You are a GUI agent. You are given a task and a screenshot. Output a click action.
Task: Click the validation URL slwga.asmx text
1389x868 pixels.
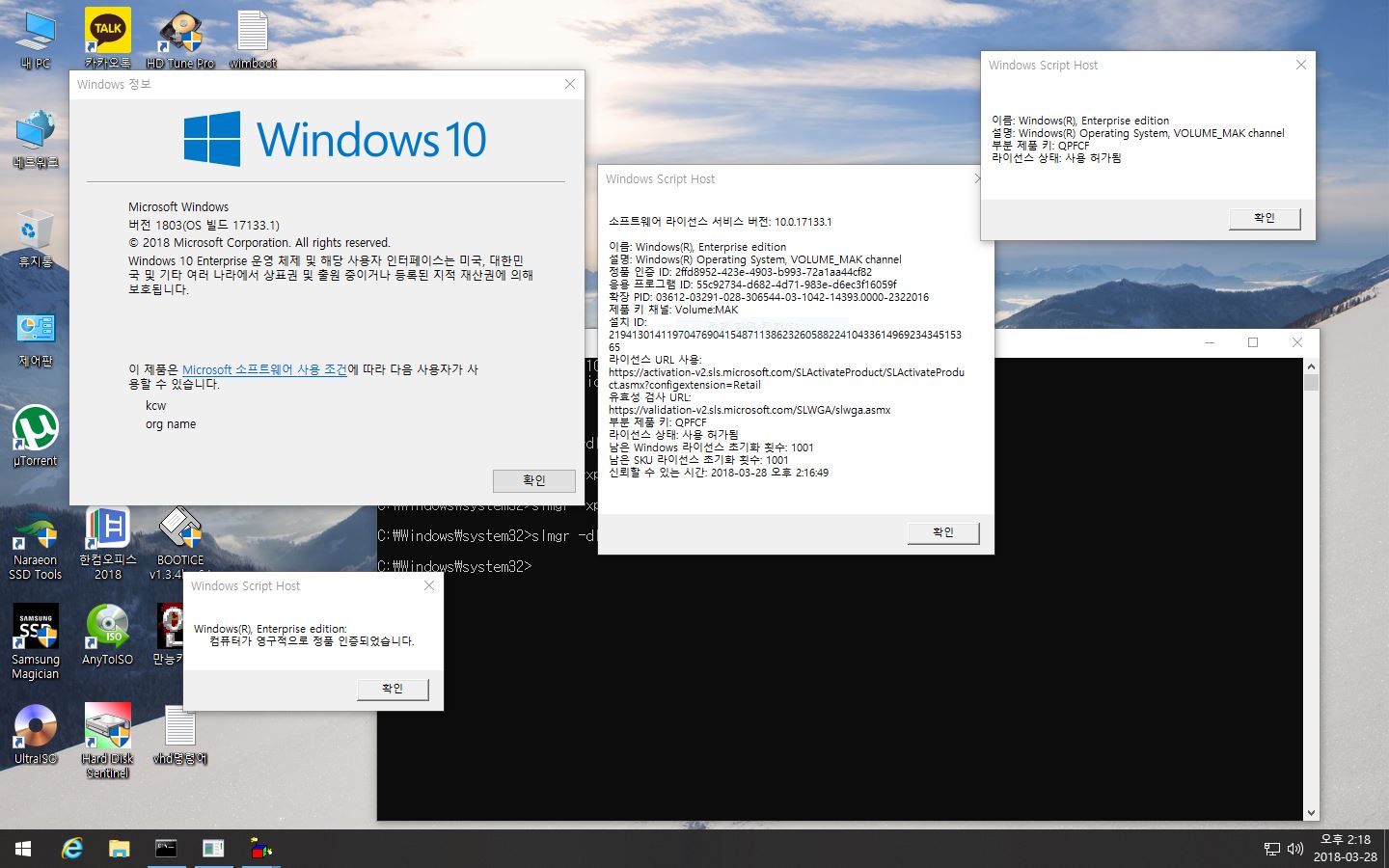(749, 410)
